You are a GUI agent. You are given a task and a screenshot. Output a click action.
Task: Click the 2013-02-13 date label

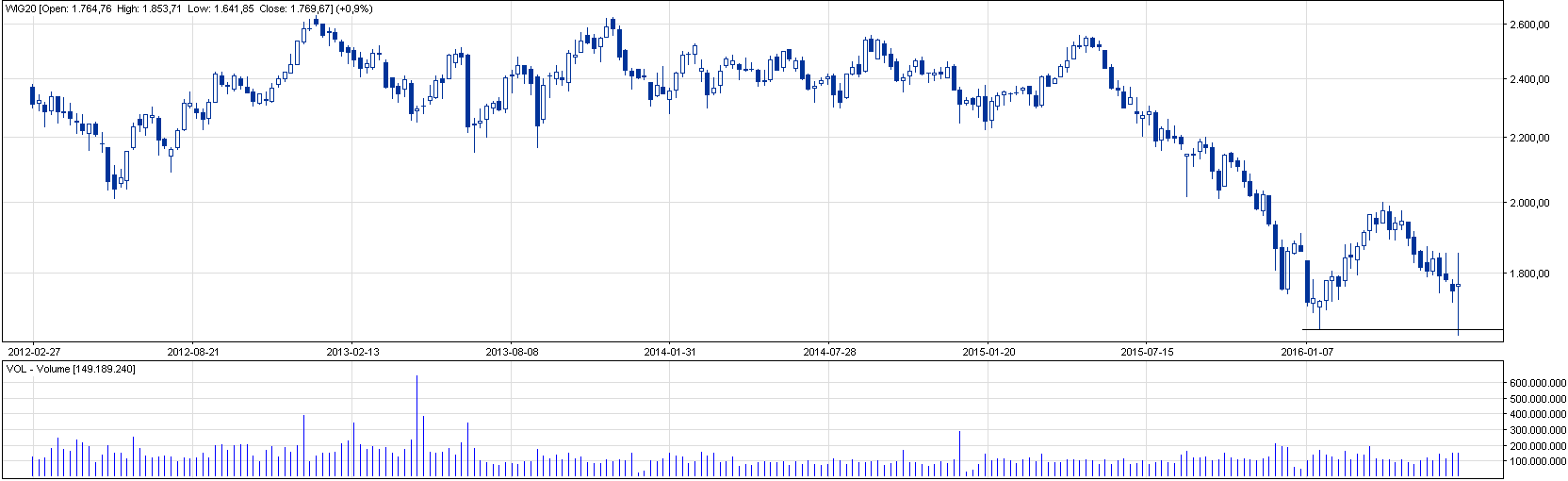(x=352, y=352)
